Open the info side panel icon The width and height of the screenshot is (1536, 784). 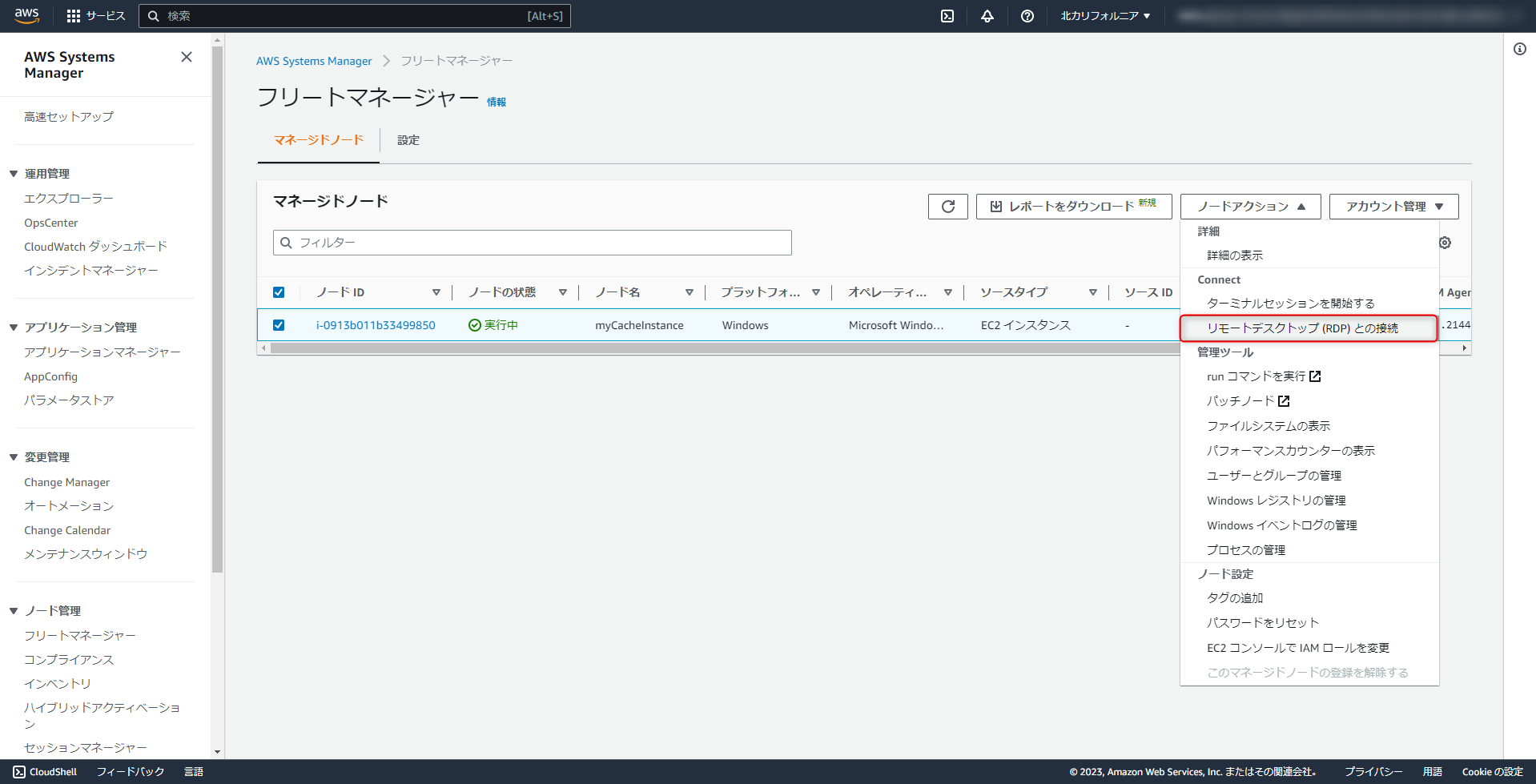(x=1521, y=49)
